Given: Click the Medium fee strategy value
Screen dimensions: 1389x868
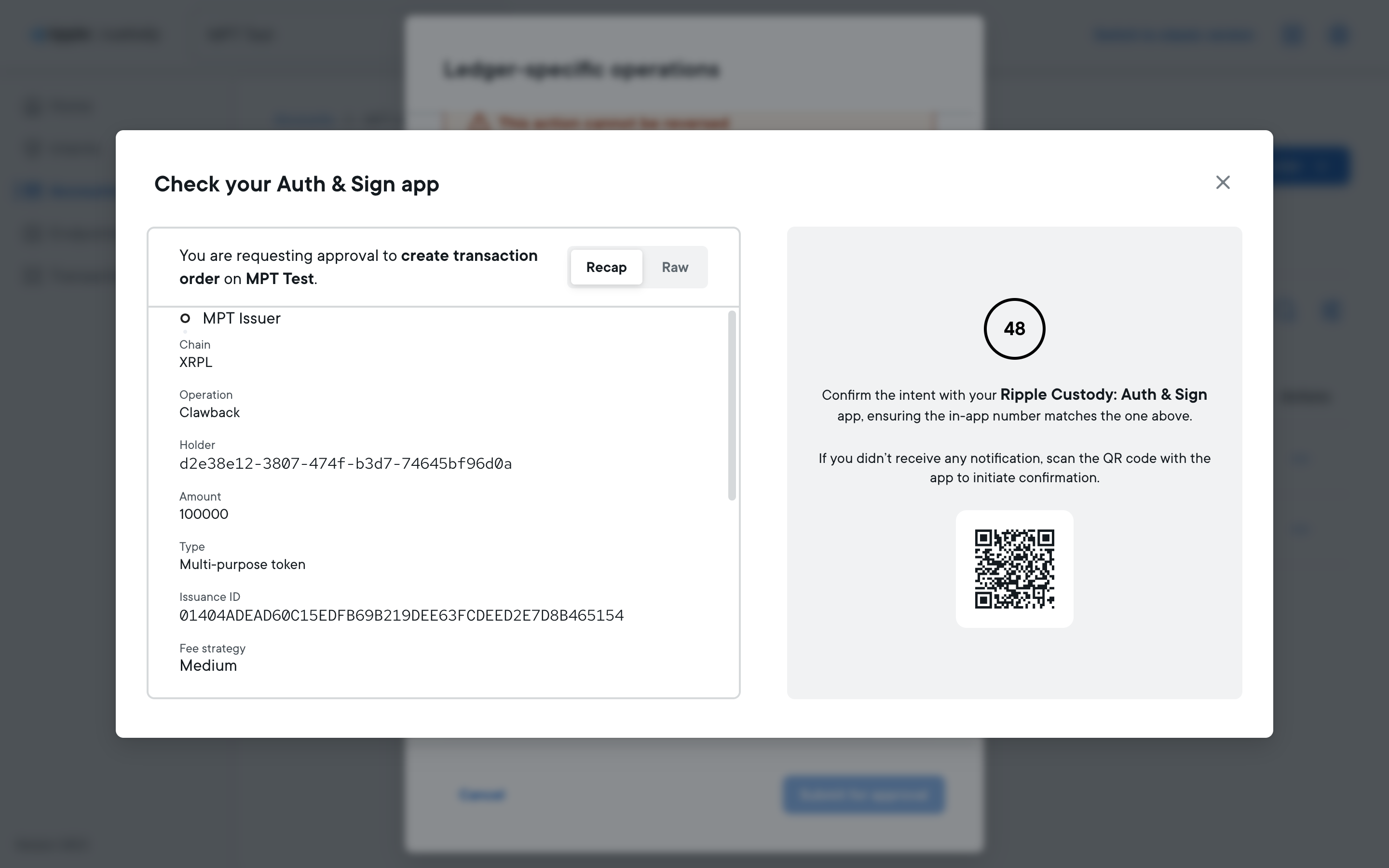Looking at the screenshot, I should (208, 666).
